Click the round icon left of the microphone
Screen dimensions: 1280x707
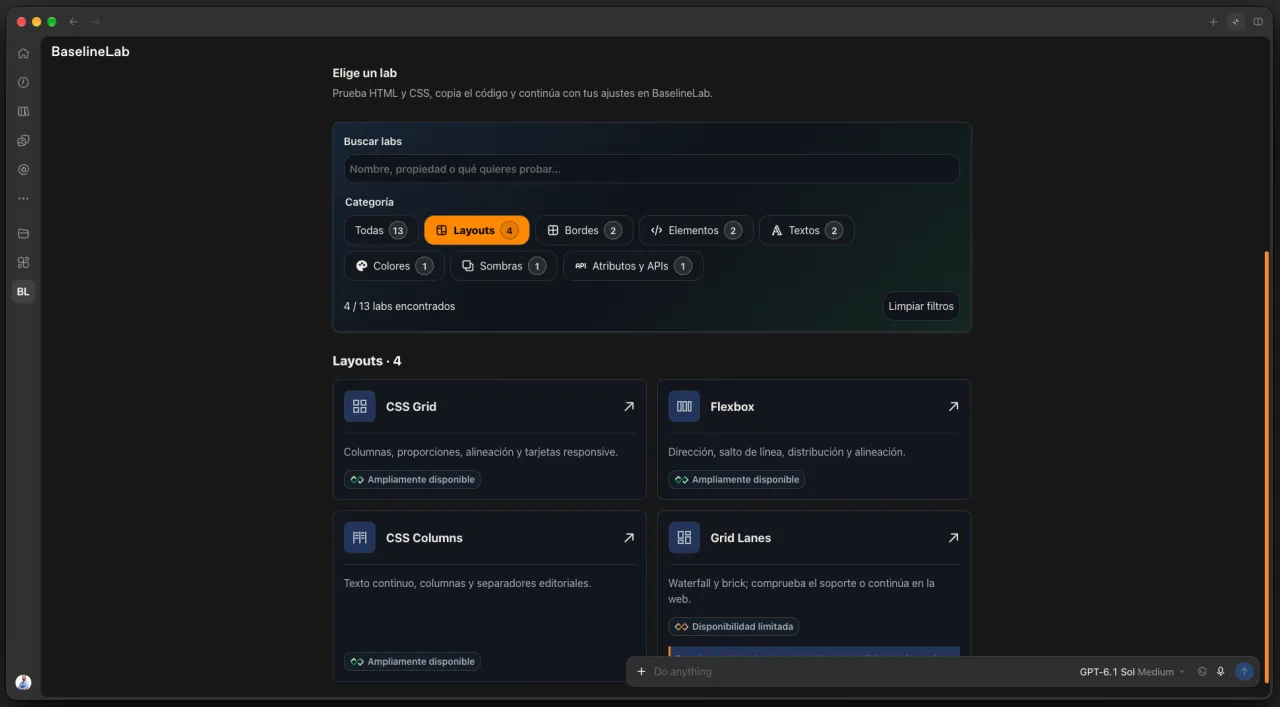(1202, 671)
